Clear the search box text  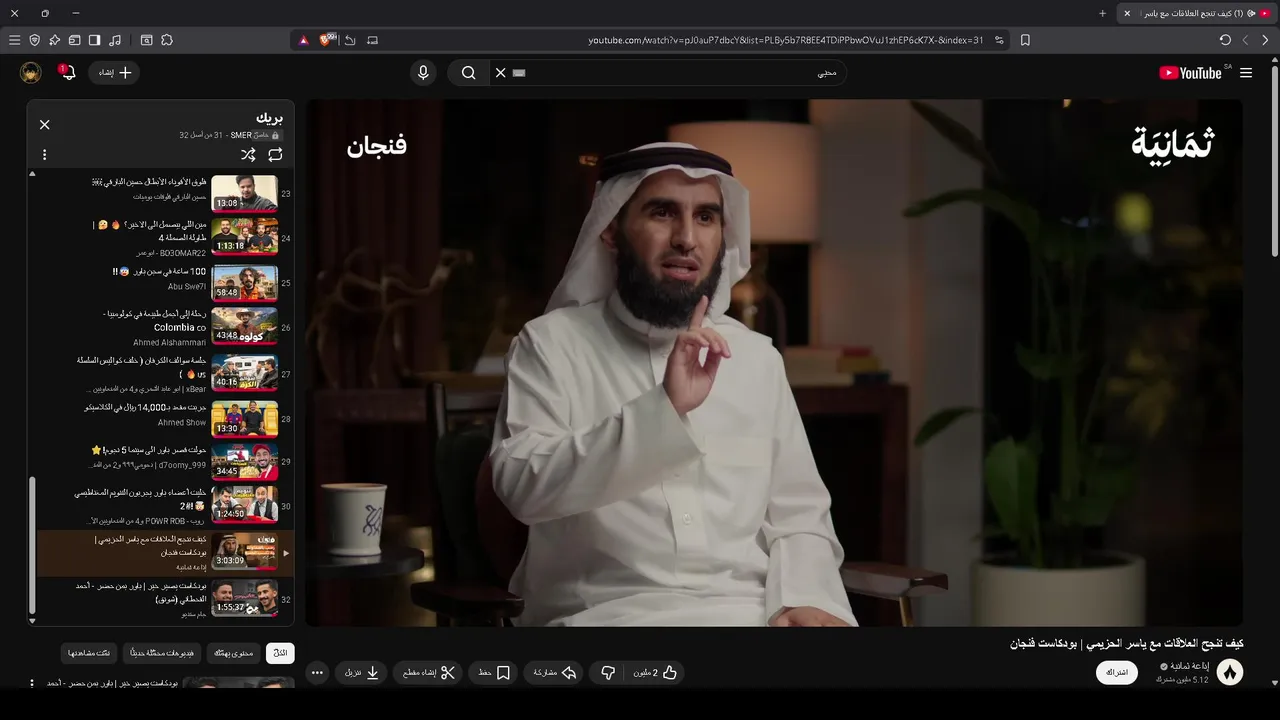[x=500, y=73]
